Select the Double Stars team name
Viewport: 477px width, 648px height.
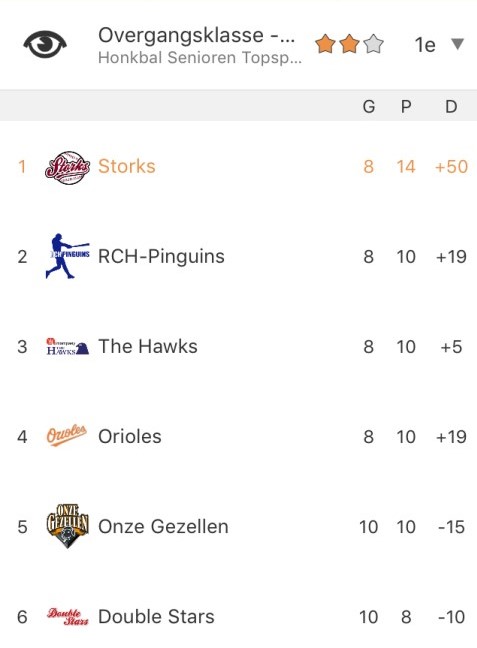156,617
